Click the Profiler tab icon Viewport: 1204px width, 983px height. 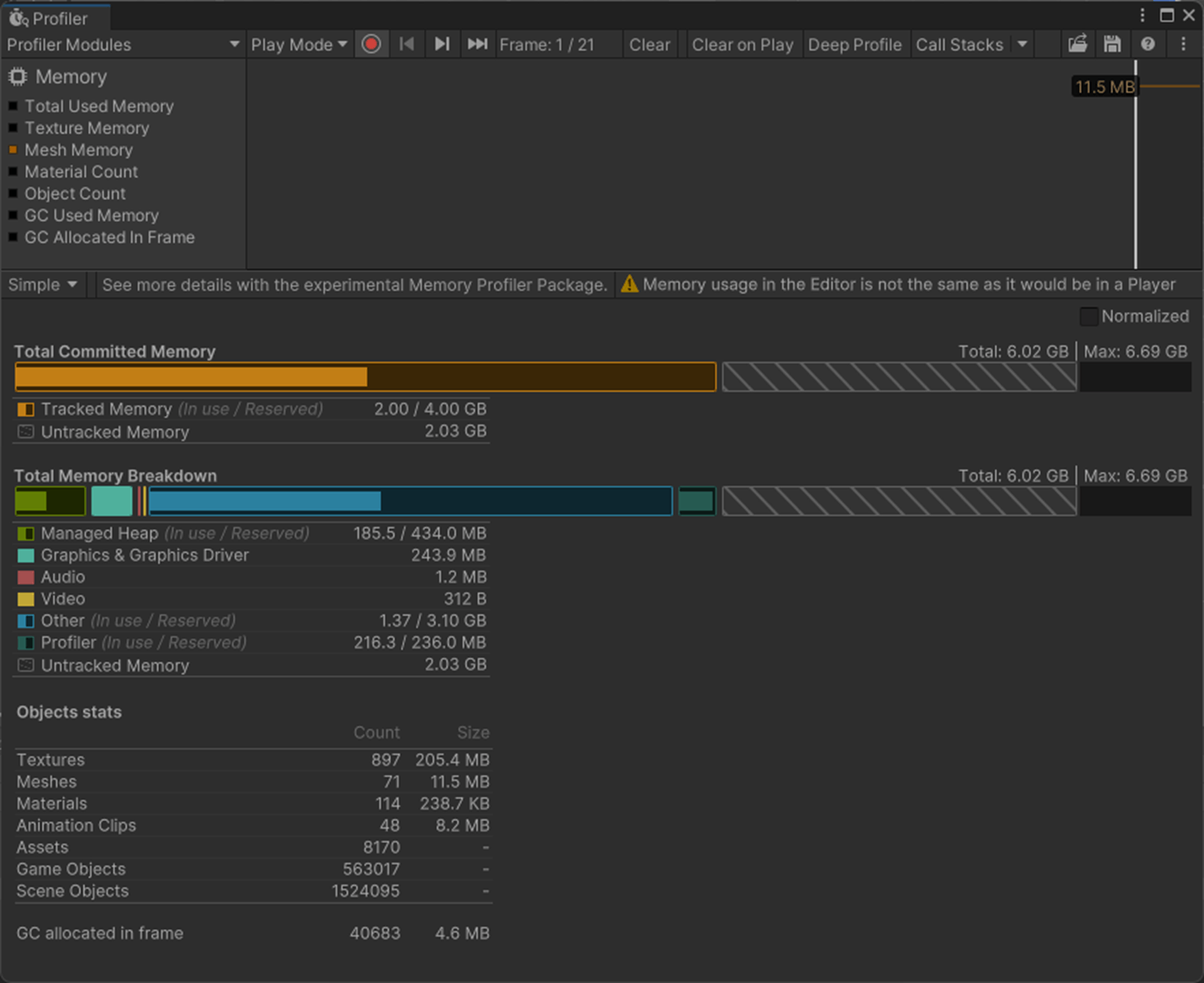pos(18,17)
